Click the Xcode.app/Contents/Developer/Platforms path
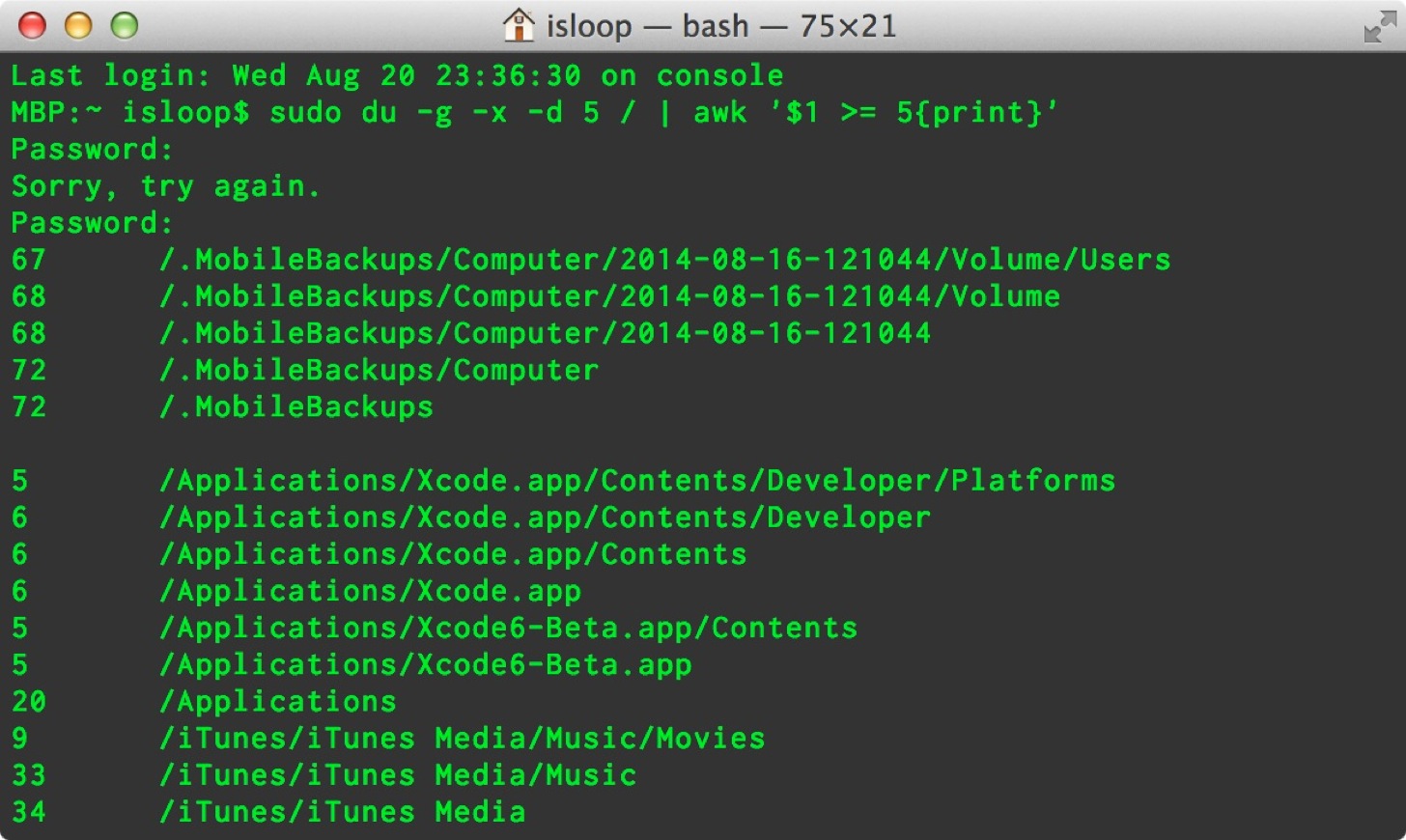 click(637, 481)
